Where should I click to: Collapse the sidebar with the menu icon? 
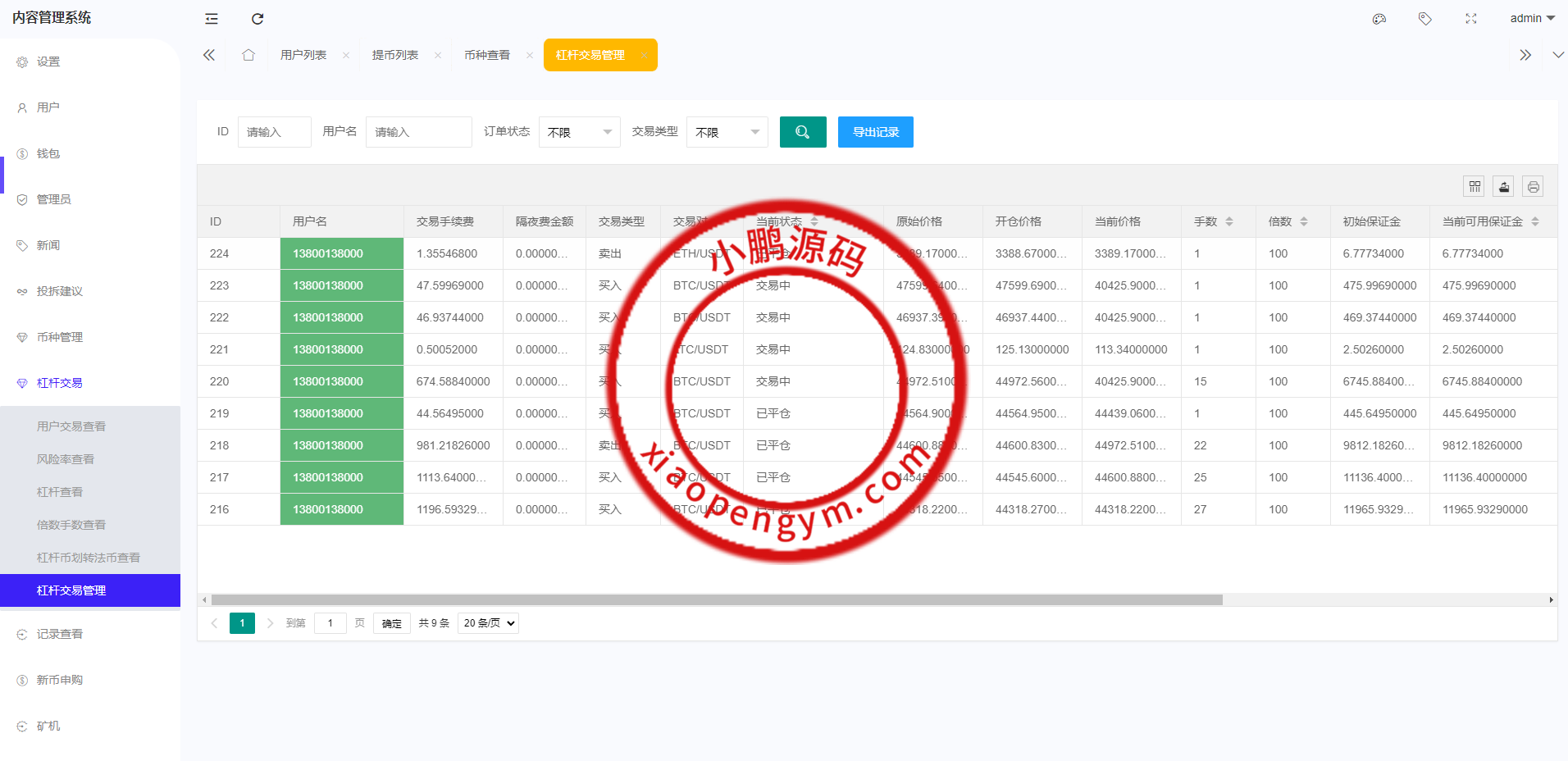click(x=212, y=19)
